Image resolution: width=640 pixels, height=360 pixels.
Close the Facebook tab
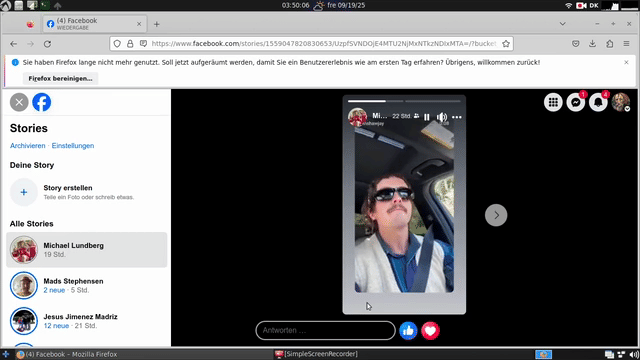(x=139, y=24)
